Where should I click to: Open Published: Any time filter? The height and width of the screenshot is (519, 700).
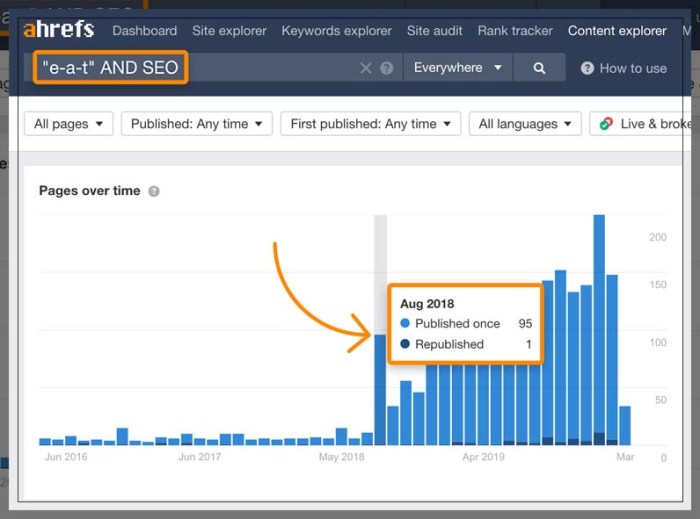196,124
